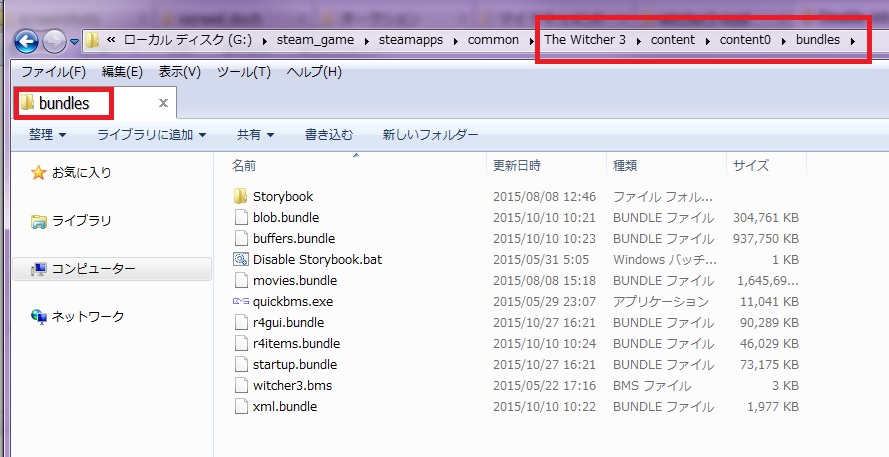
Task: Select witcher3.bms file name
Action: (293, 386)
